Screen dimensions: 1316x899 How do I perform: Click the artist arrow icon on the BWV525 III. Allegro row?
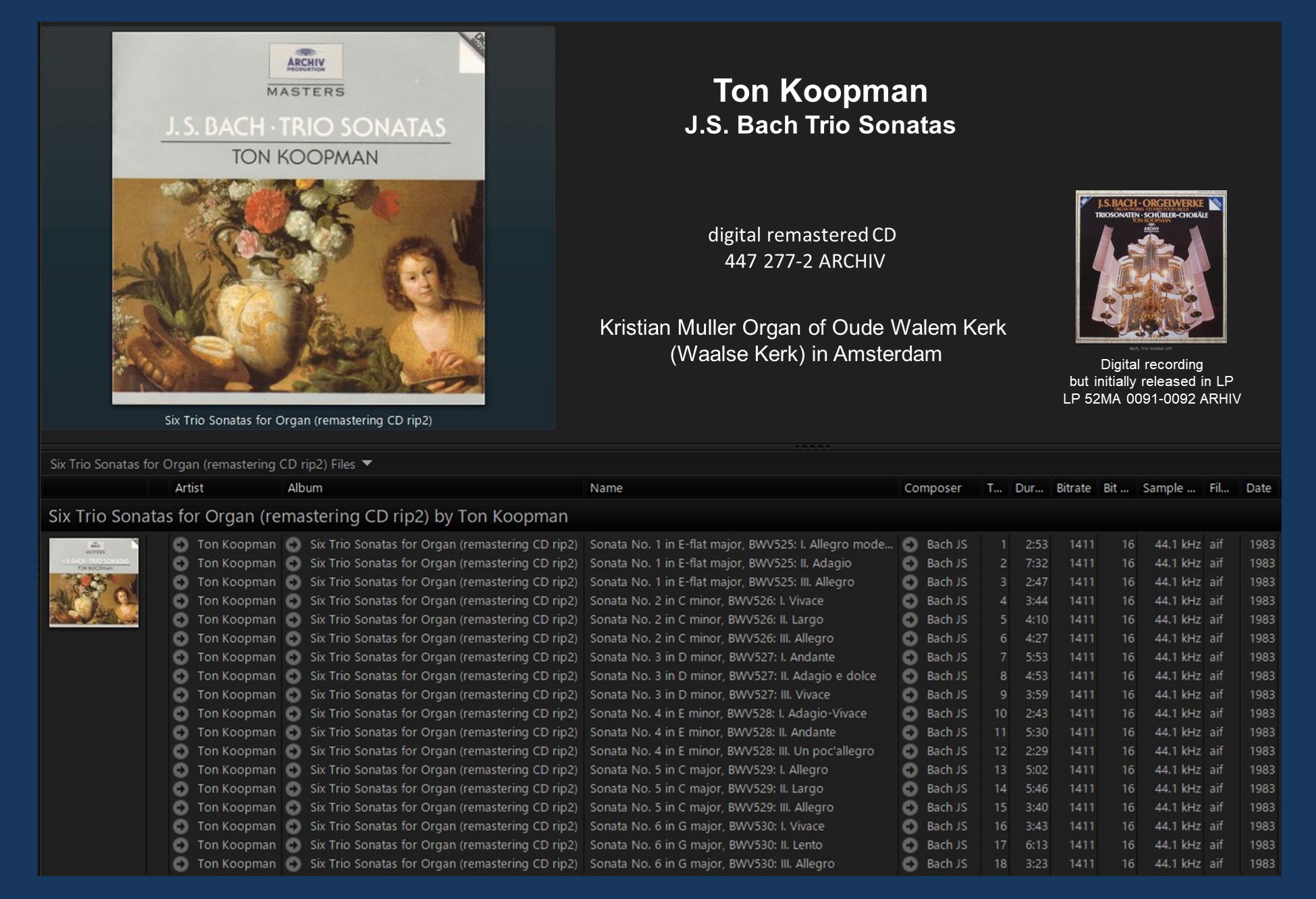click(x=181, y=582)
